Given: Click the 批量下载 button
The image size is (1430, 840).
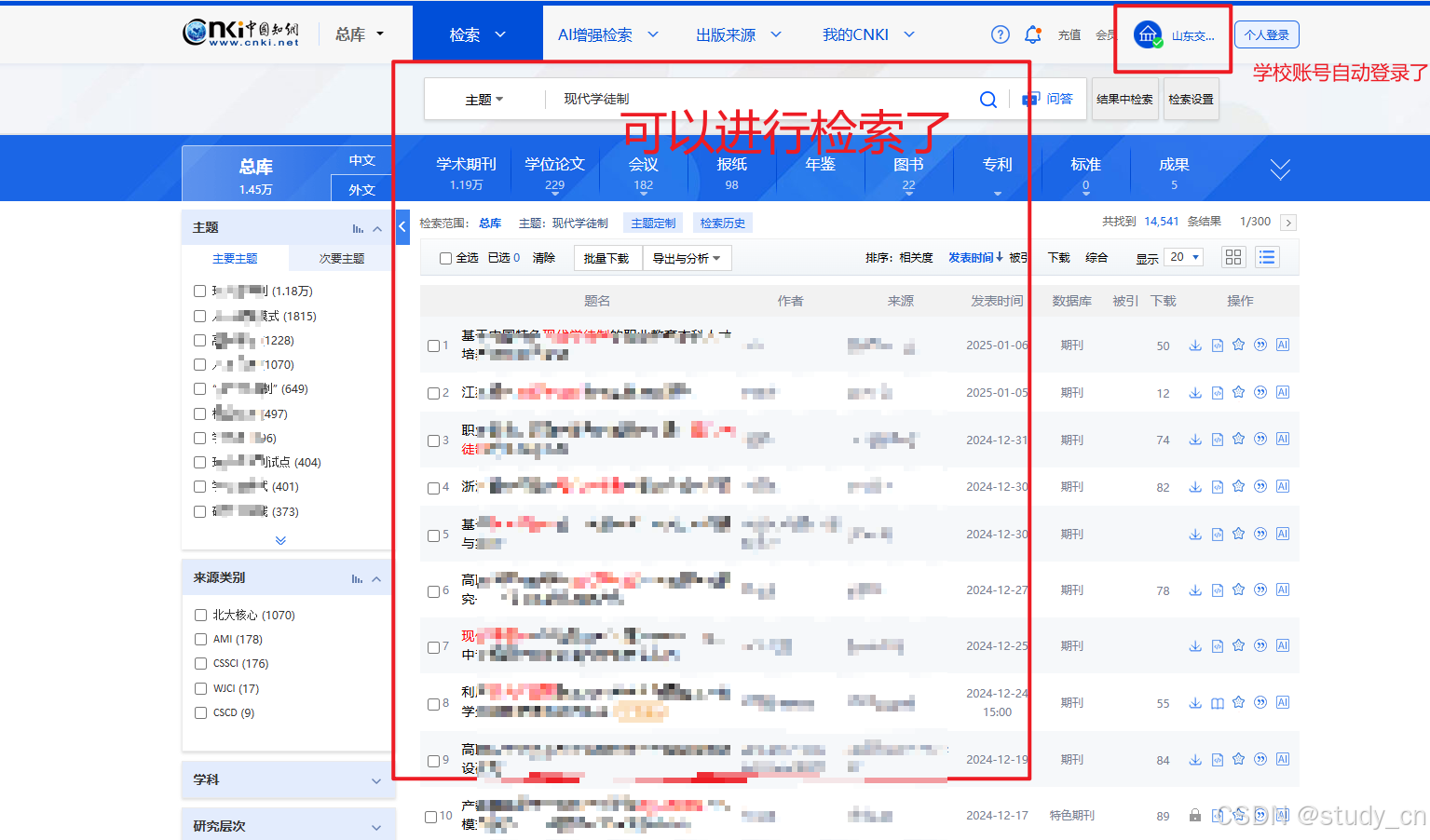Looking at the screenshot, I should click(x=606, y=258).
